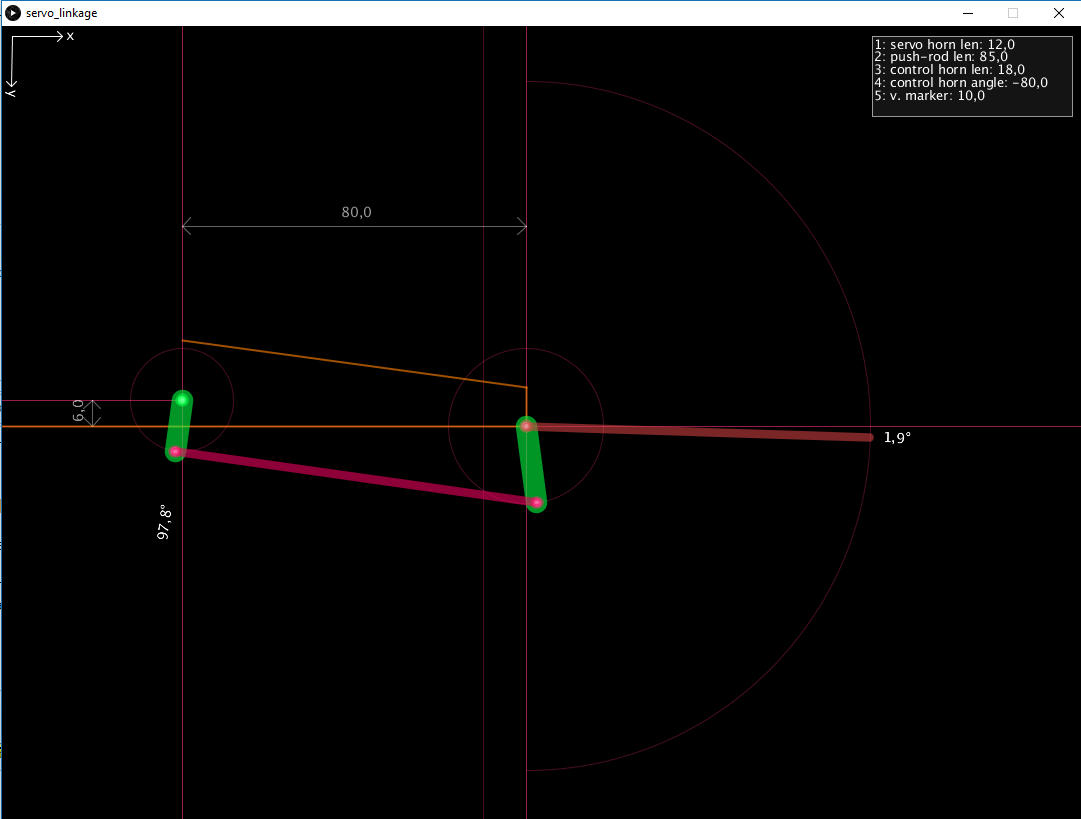Minimize the servo_linkage window

click(968, 13)
